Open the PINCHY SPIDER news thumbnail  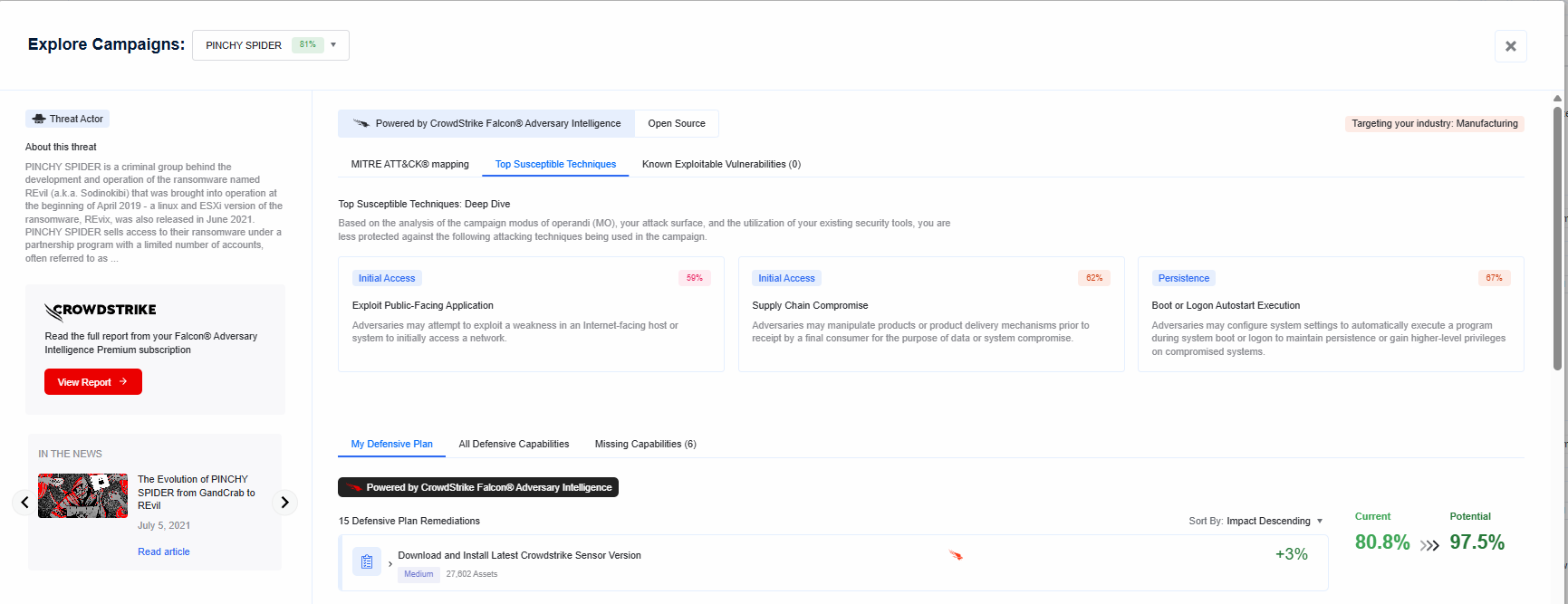pos(82,495)
